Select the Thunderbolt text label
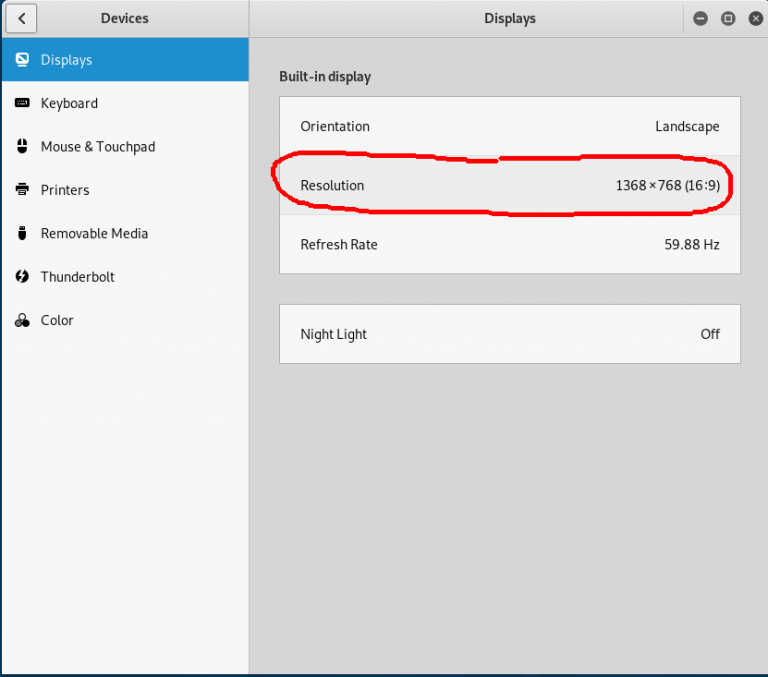This screenshot has height=677, width=768. pos(77,277)
